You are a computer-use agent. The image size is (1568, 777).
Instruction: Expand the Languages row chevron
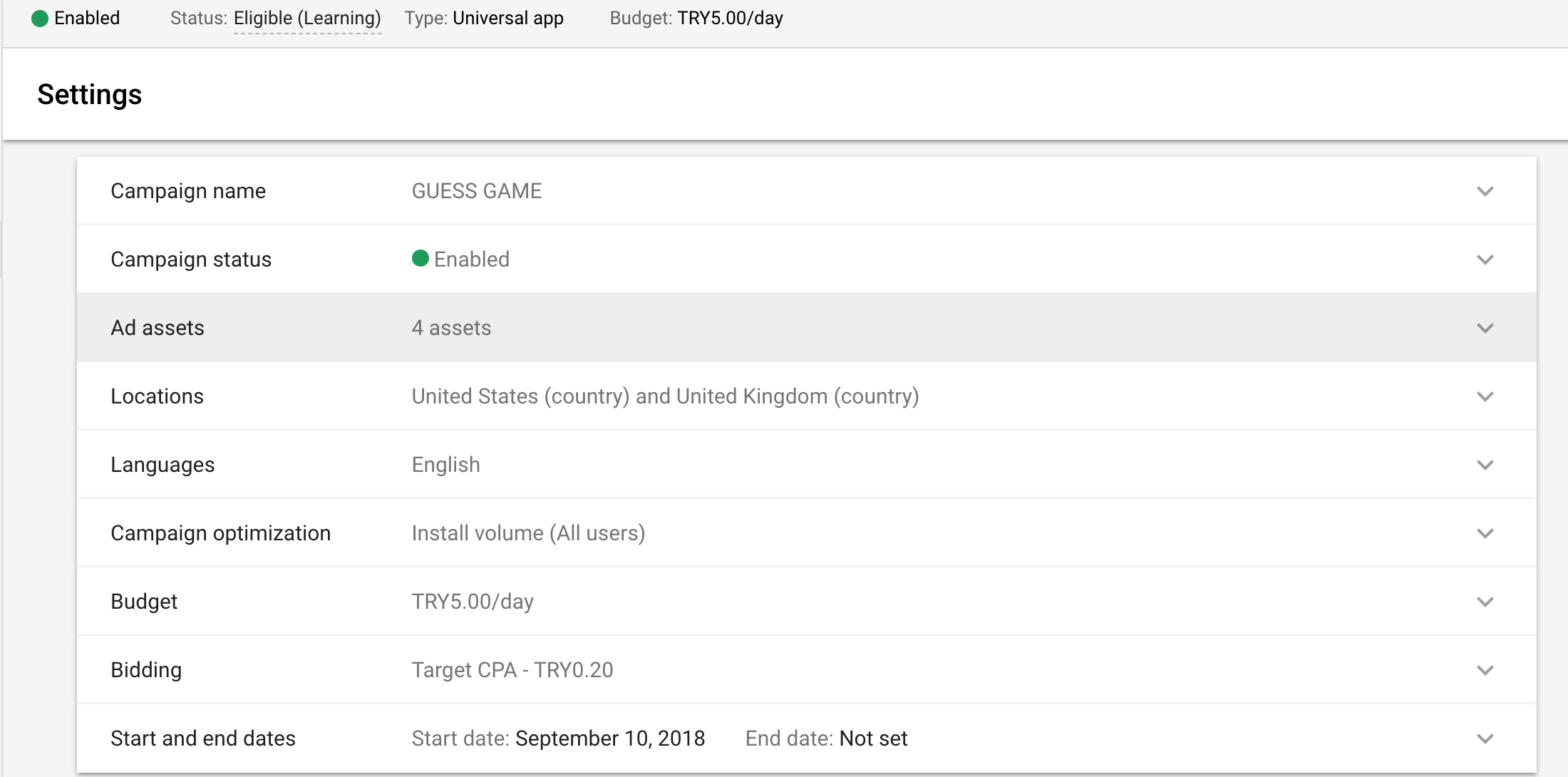(1485, 465)
